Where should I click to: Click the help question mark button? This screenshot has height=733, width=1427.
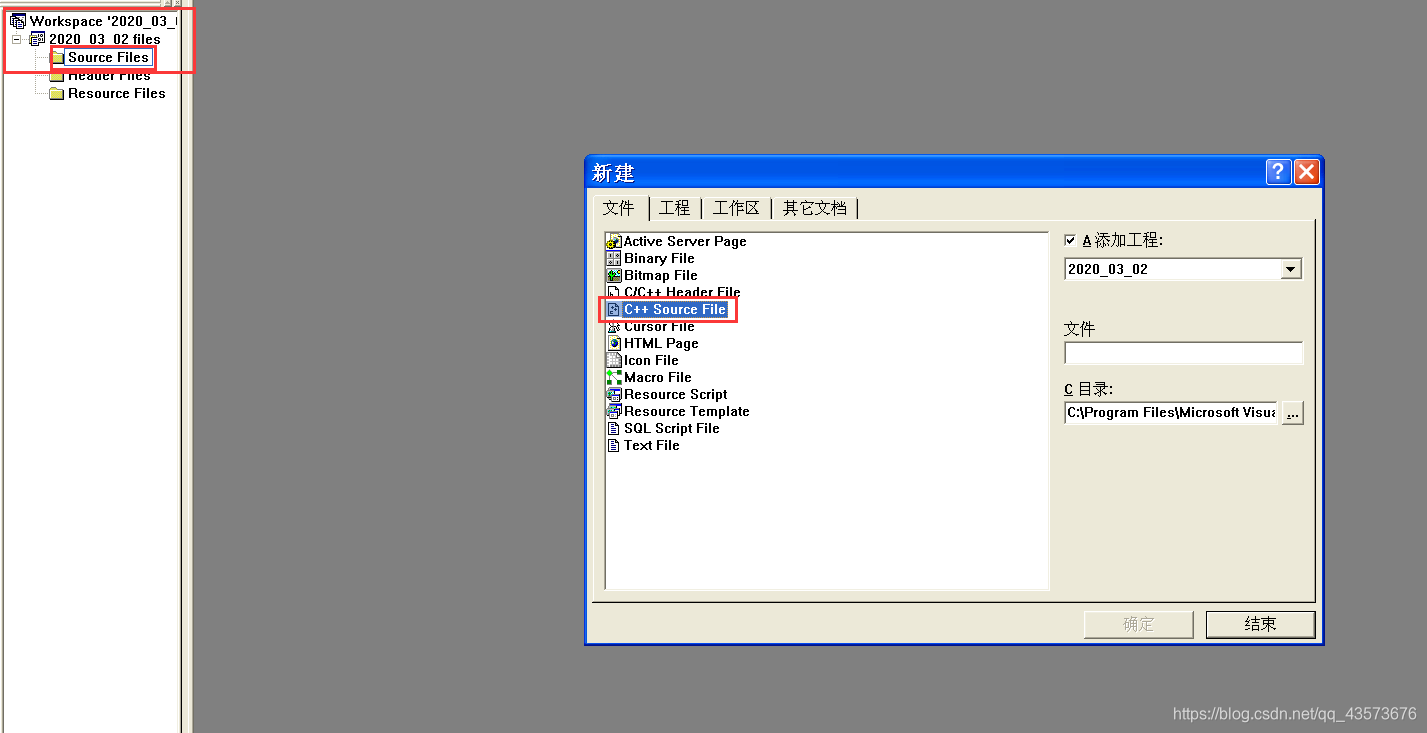pos(1278,172)
